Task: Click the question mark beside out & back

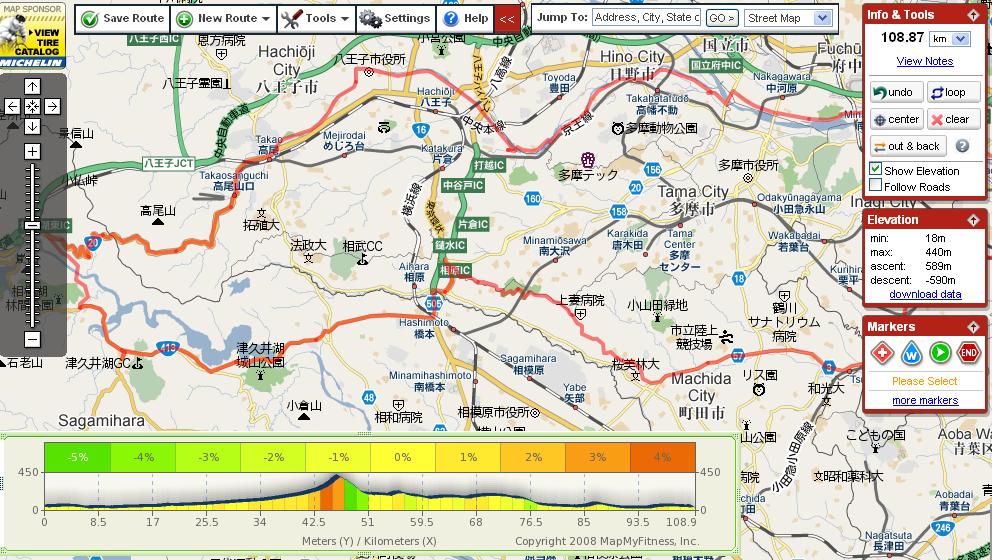Action: (962, 146)
